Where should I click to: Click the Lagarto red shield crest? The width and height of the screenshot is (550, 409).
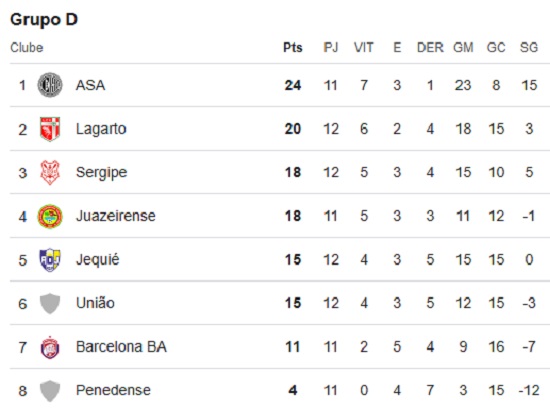50,129
